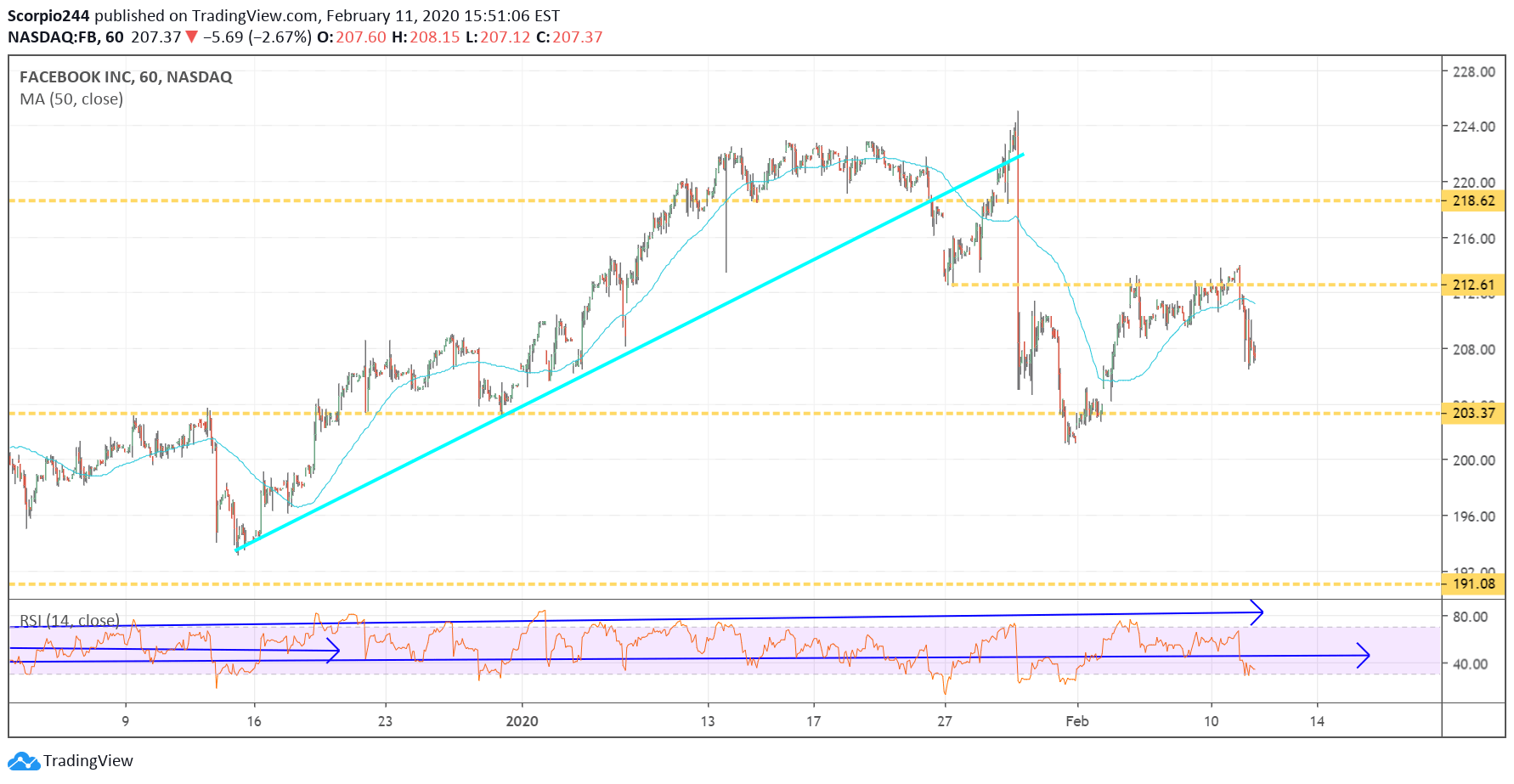Click the close value 207.37 after C:
Screen dimensions: 1514x784
click(x=578, y=37)
